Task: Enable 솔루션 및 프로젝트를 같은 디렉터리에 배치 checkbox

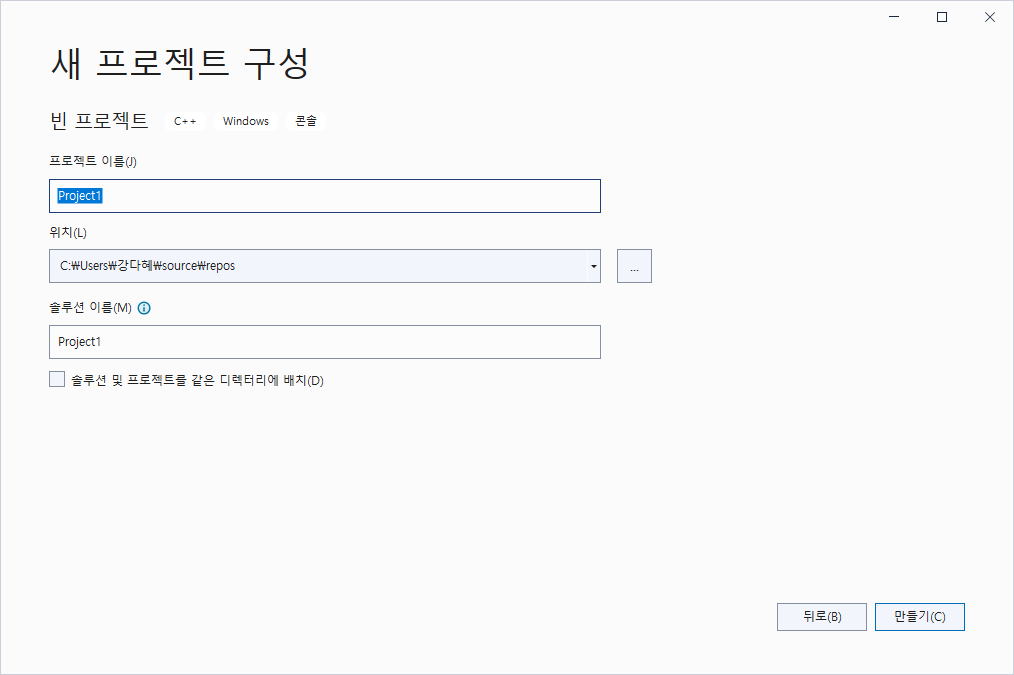Action: (x=57, y=380)
